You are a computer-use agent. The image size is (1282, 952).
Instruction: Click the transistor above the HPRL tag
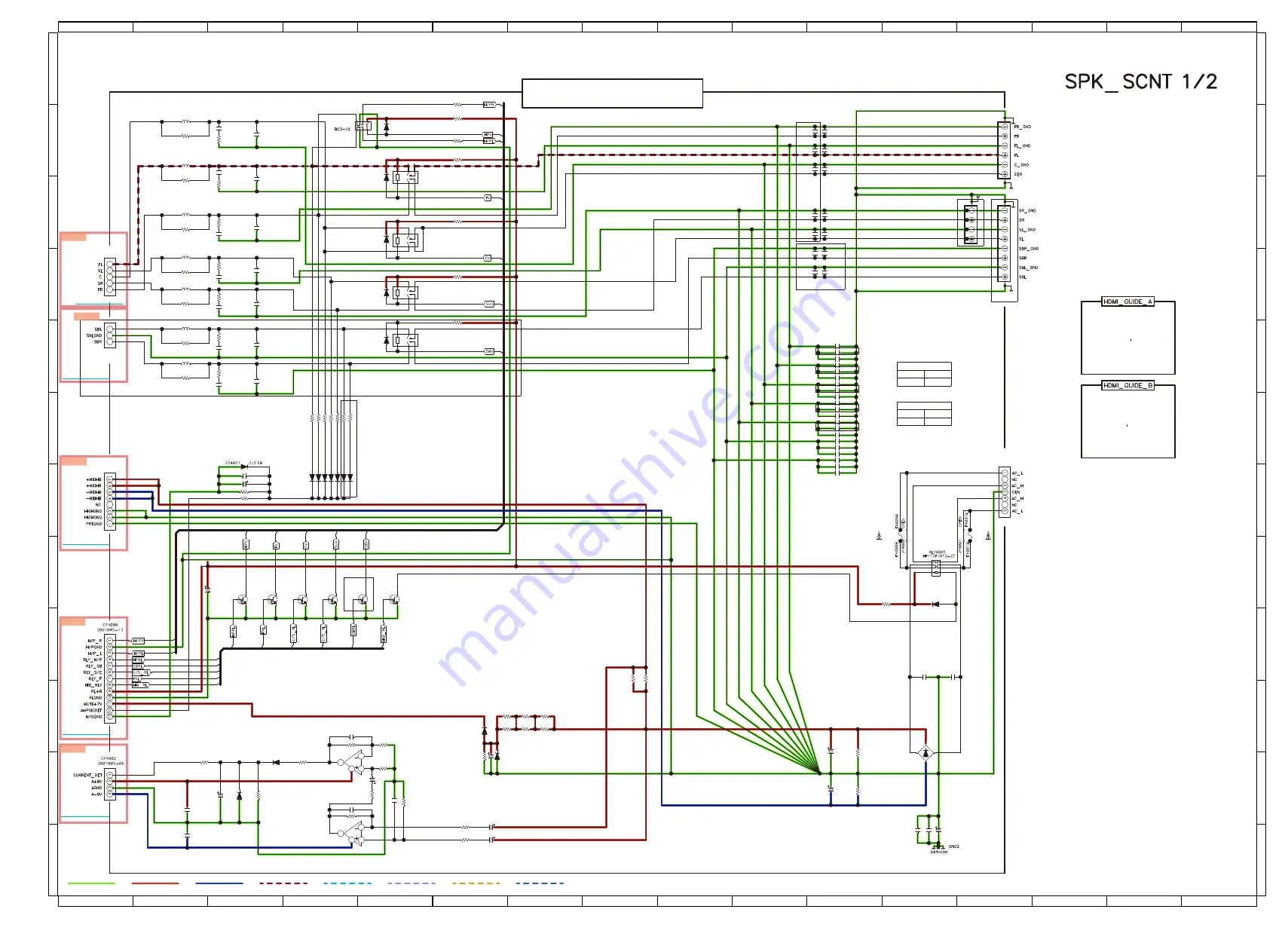point(243,600)
